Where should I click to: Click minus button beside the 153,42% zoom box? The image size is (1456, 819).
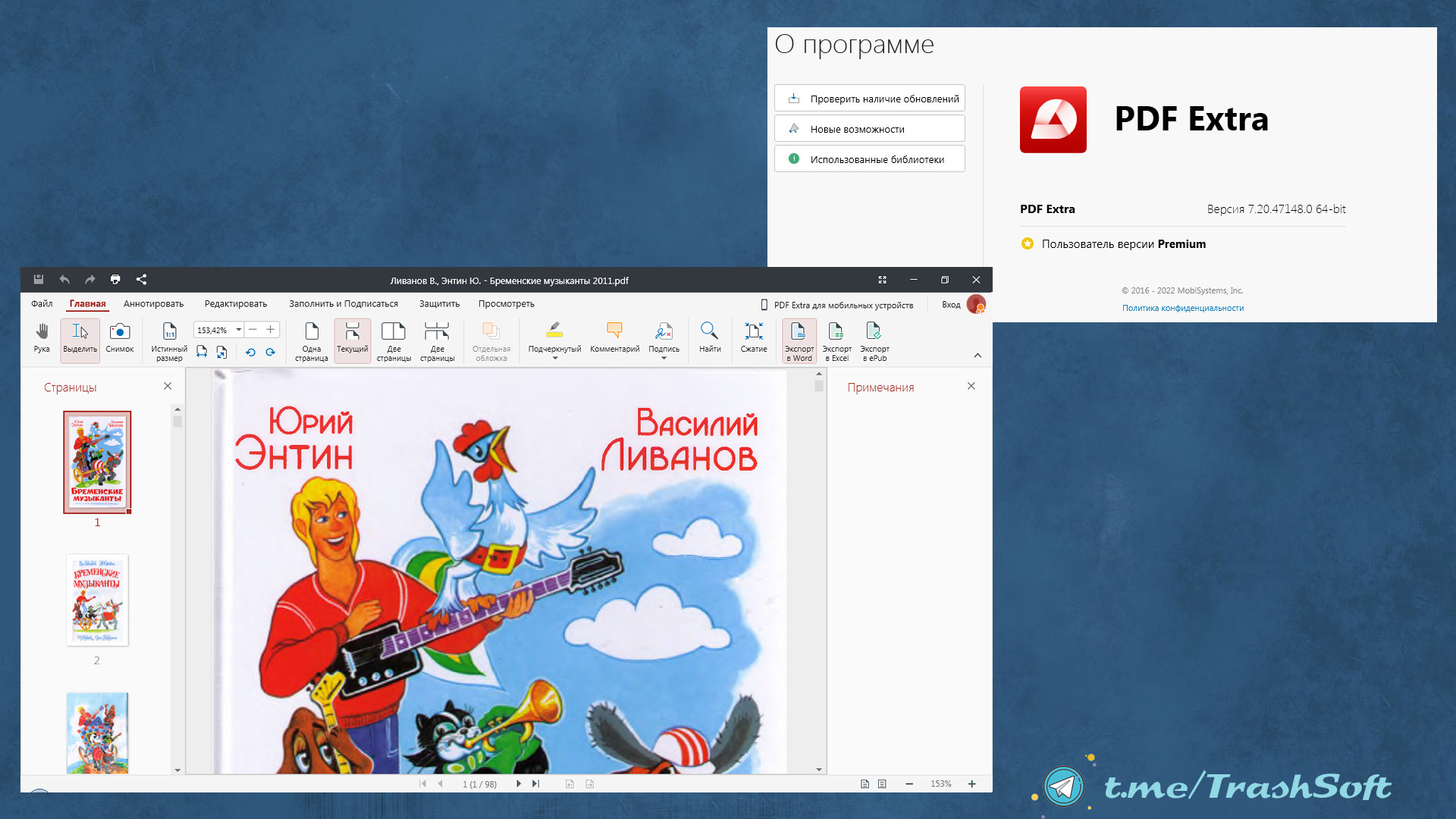coord(253,329)
